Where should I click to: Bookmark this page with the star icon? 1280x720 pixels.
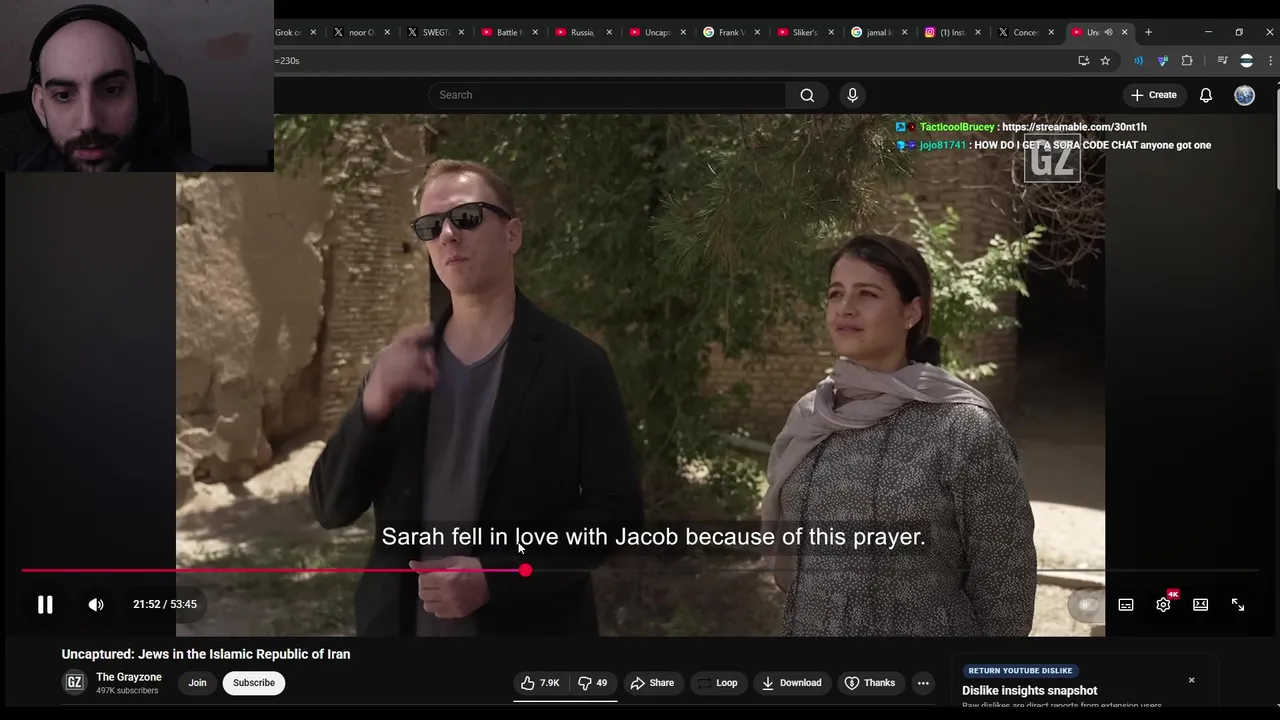[1105, 61]
